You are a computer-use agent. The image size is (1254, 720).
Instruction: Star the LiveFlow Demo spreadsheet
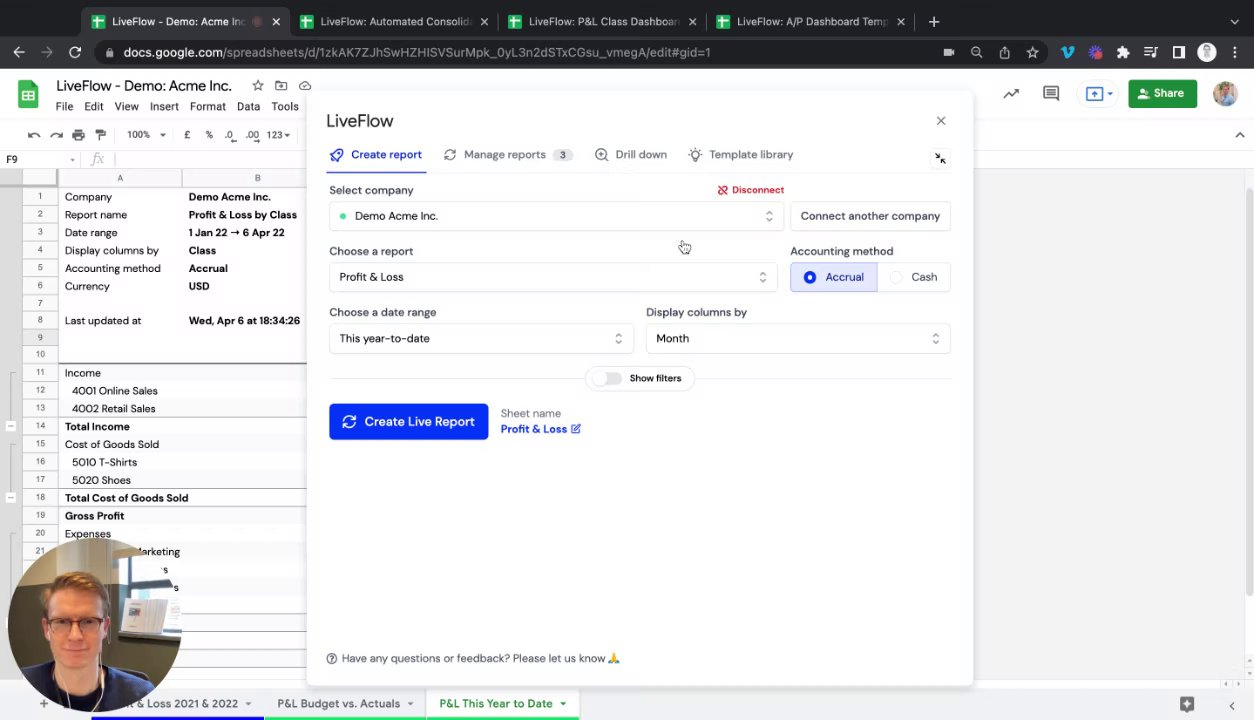[258, 86]
